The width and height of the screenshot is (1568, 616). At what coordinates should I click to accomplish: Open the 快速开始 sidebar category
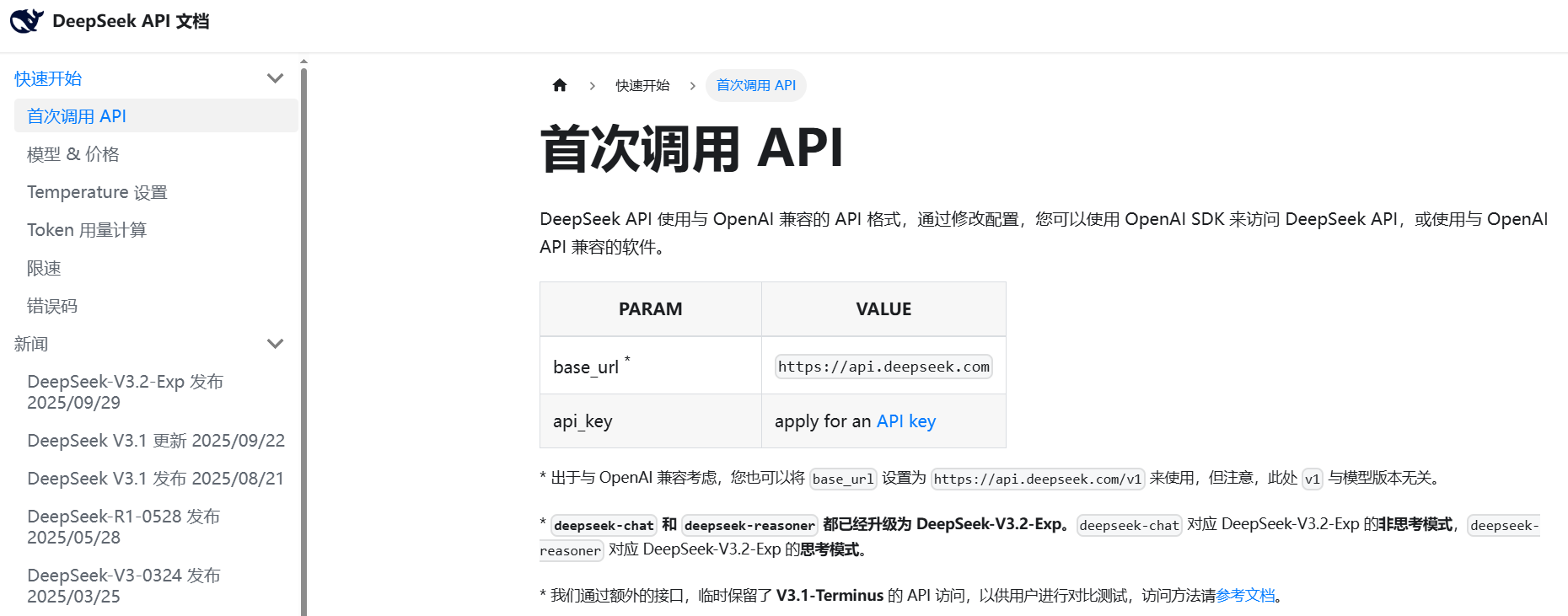pos(48,78)
